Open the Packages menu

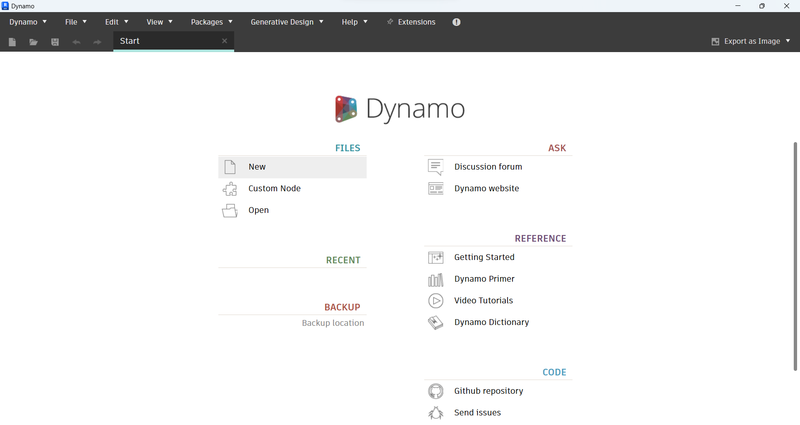coord(212,22)
